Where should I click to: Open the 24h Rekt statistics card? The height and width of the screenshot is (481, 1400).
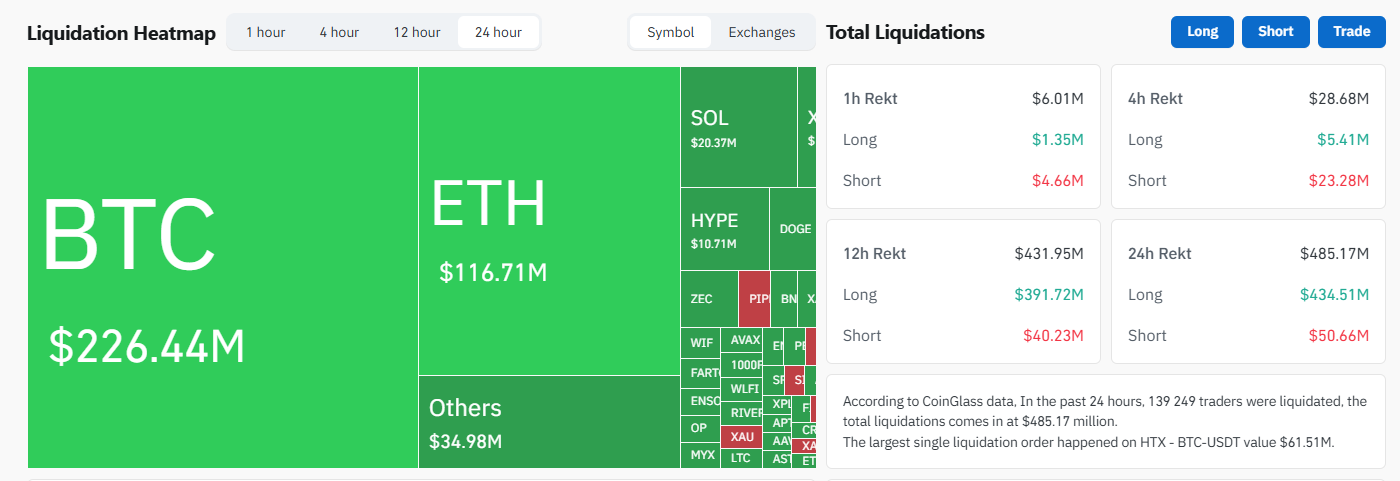click(1247, 294)
